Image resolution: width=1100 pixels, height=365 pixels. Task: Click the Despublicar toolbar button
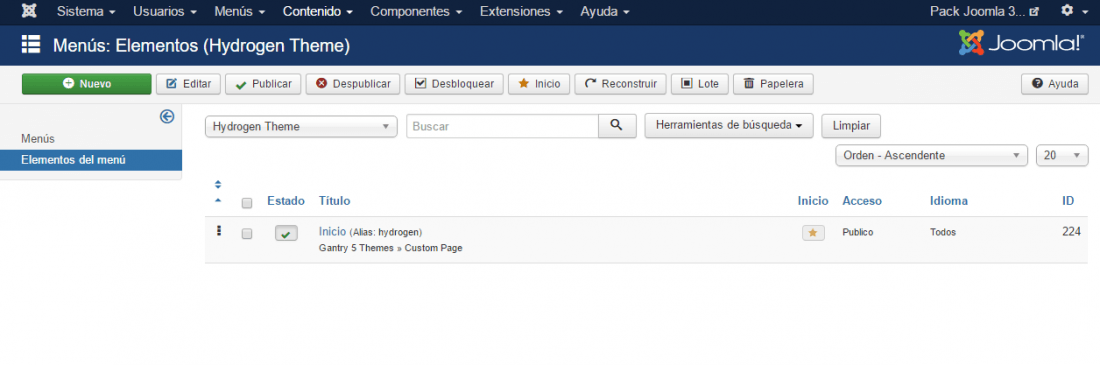point(353,84)
